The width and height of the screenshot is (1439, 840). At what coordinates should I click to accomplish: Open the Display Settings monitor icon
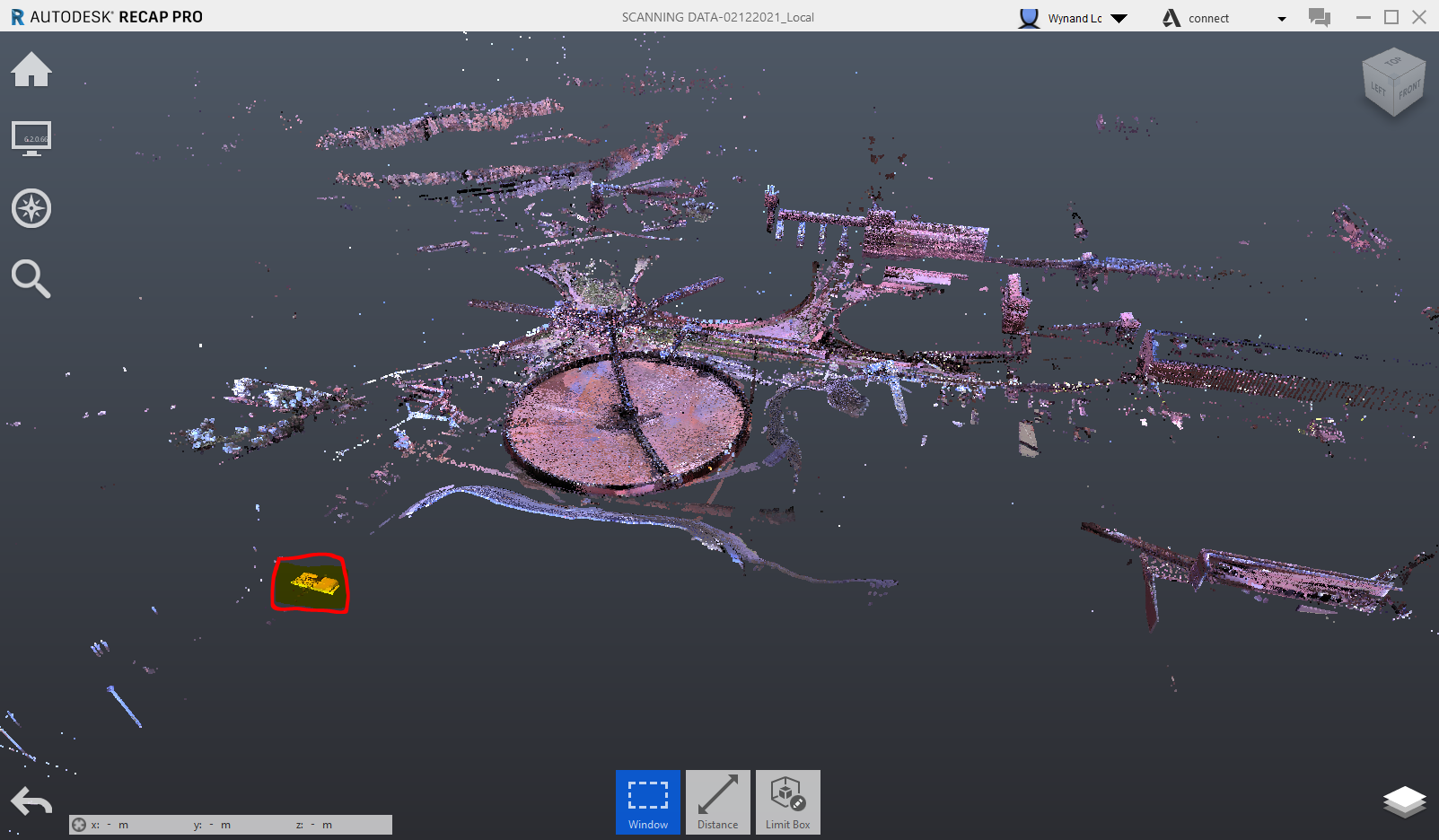coord(31,138)
